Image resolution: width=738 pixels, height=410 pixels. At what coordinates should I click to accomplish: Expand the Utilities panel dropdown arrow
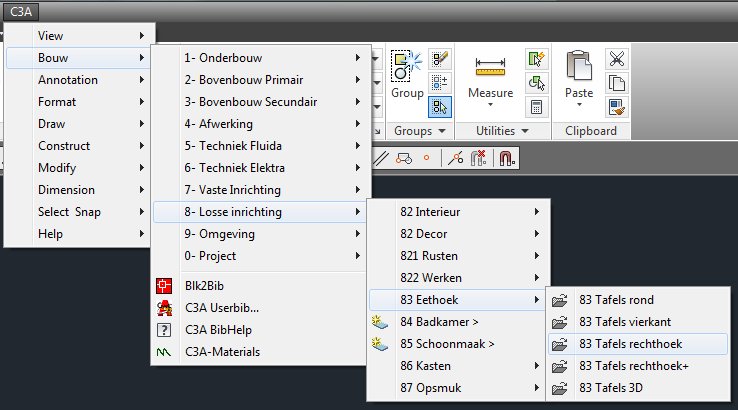[x=525, y=131]
